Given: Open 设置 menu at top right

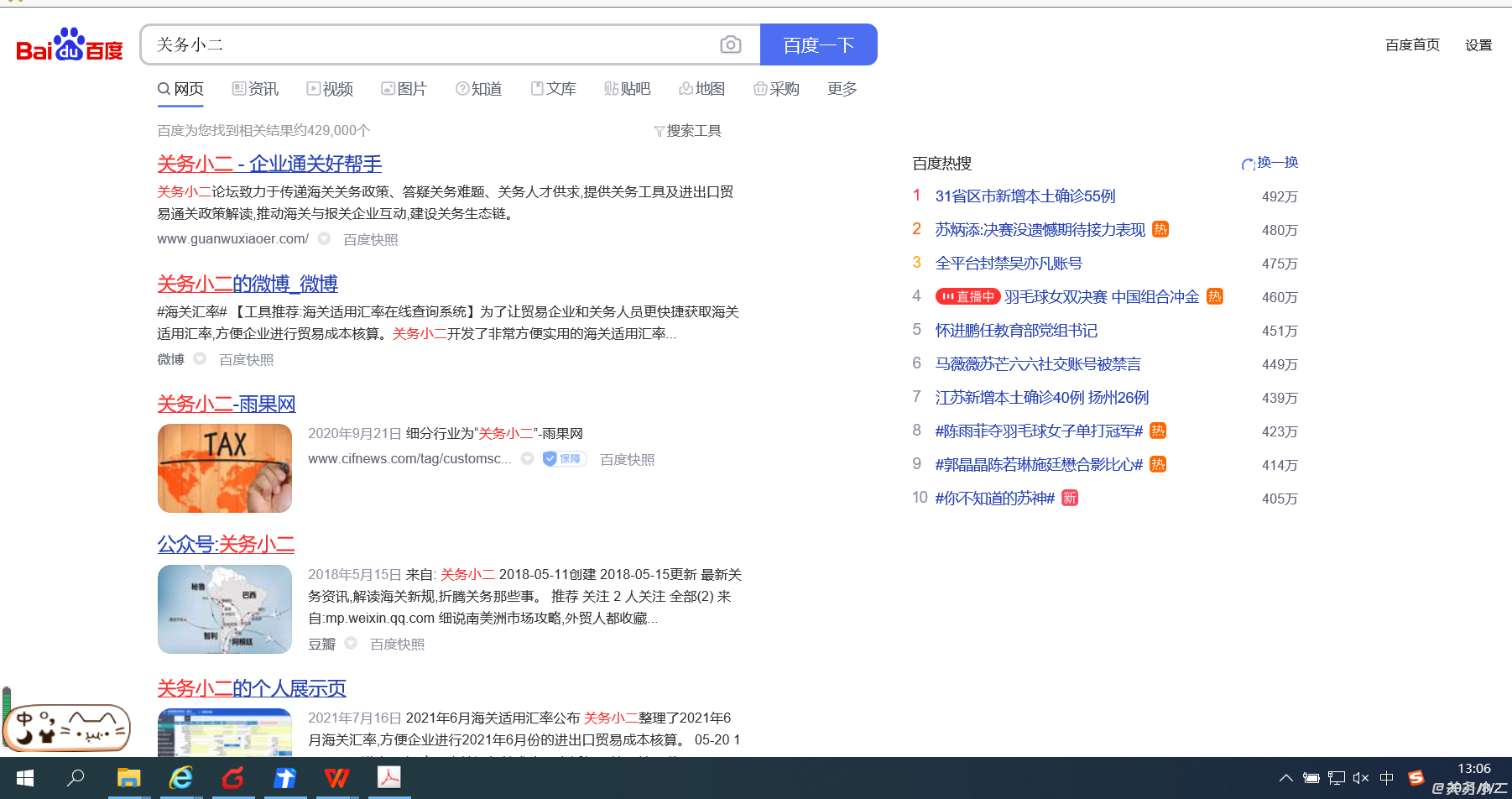Looking at the screenshot, I should [x=1478, y=44].
